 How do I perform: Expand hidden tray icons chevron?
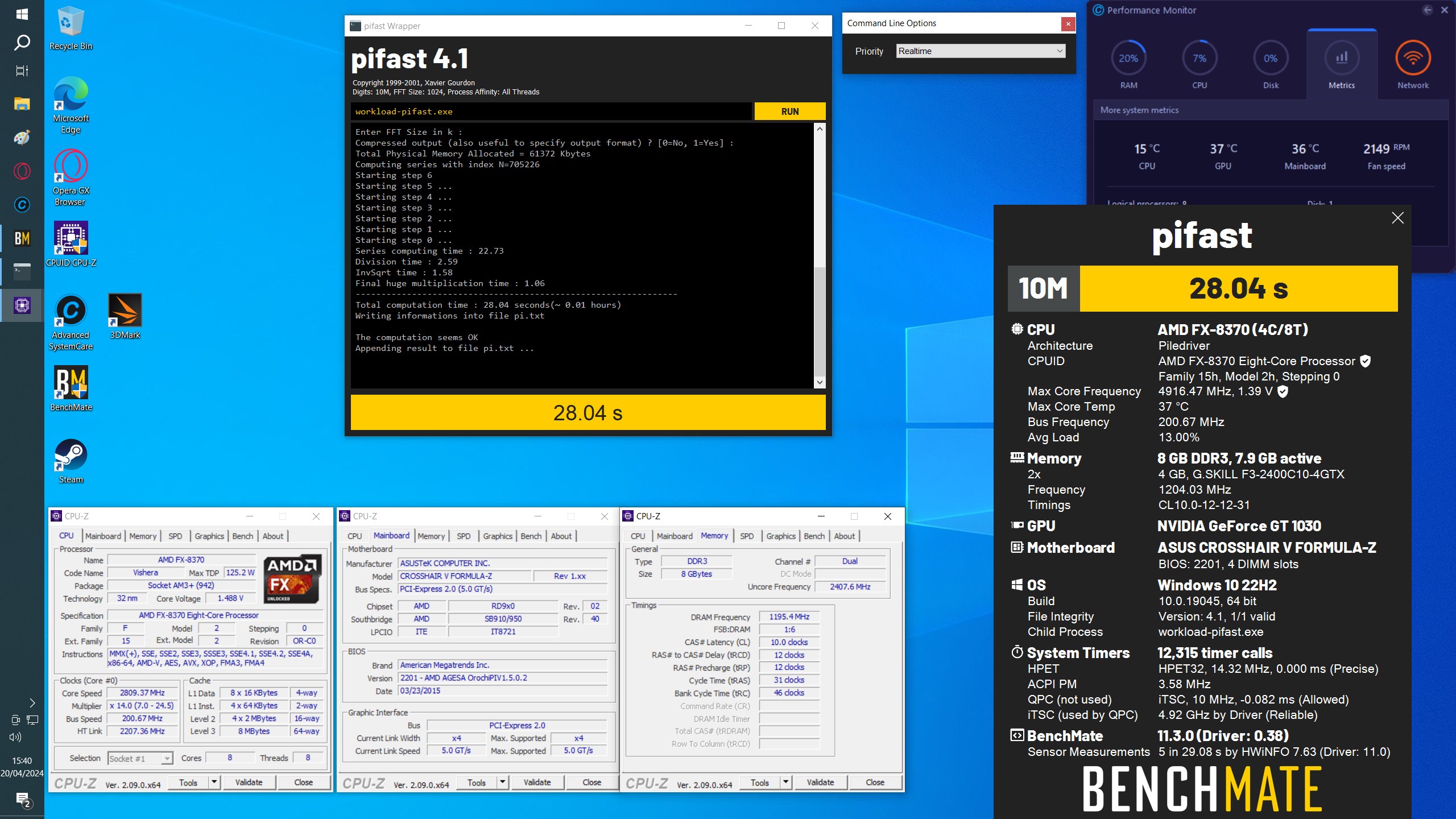pyautogui.click(x=32, y=703)
